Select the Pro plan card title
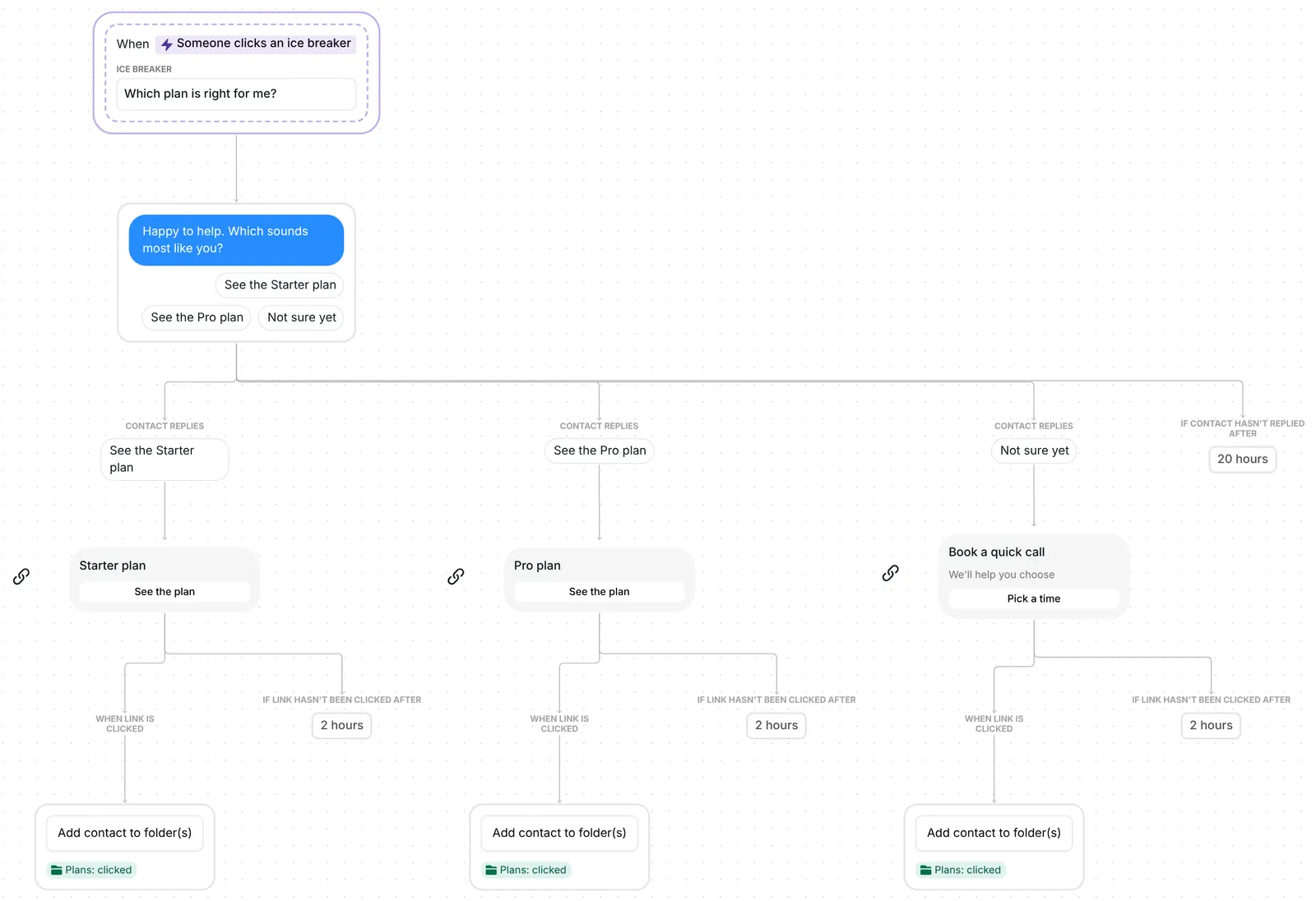The height and width of the screenshot is (901, 1316). pos(537,566)
